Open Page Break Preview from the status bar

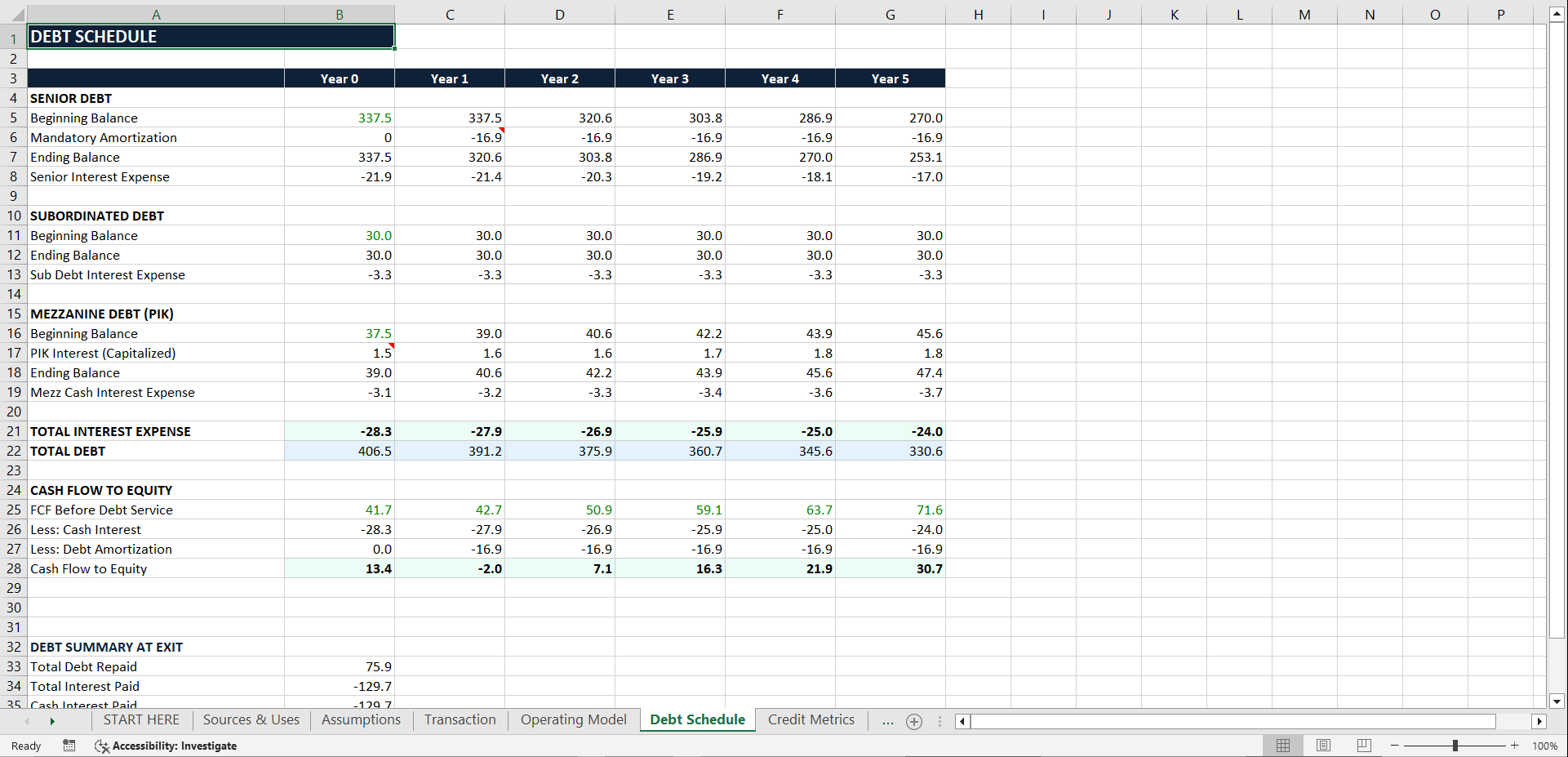[1363, 746]
